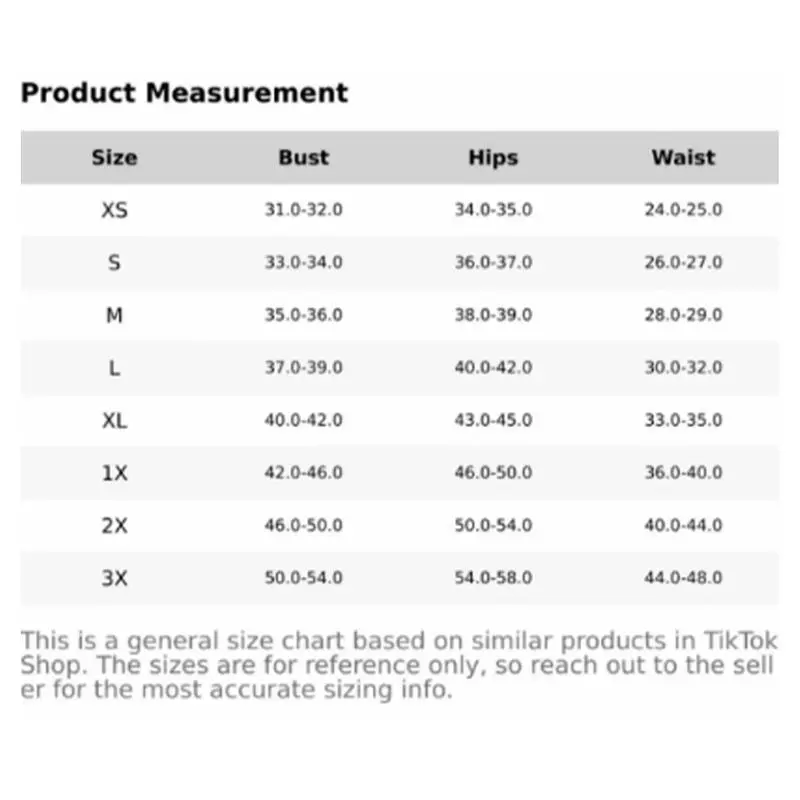Click the XL bust value 40.0-42.0
Screen dimensions: 800x800
point(303,420)
